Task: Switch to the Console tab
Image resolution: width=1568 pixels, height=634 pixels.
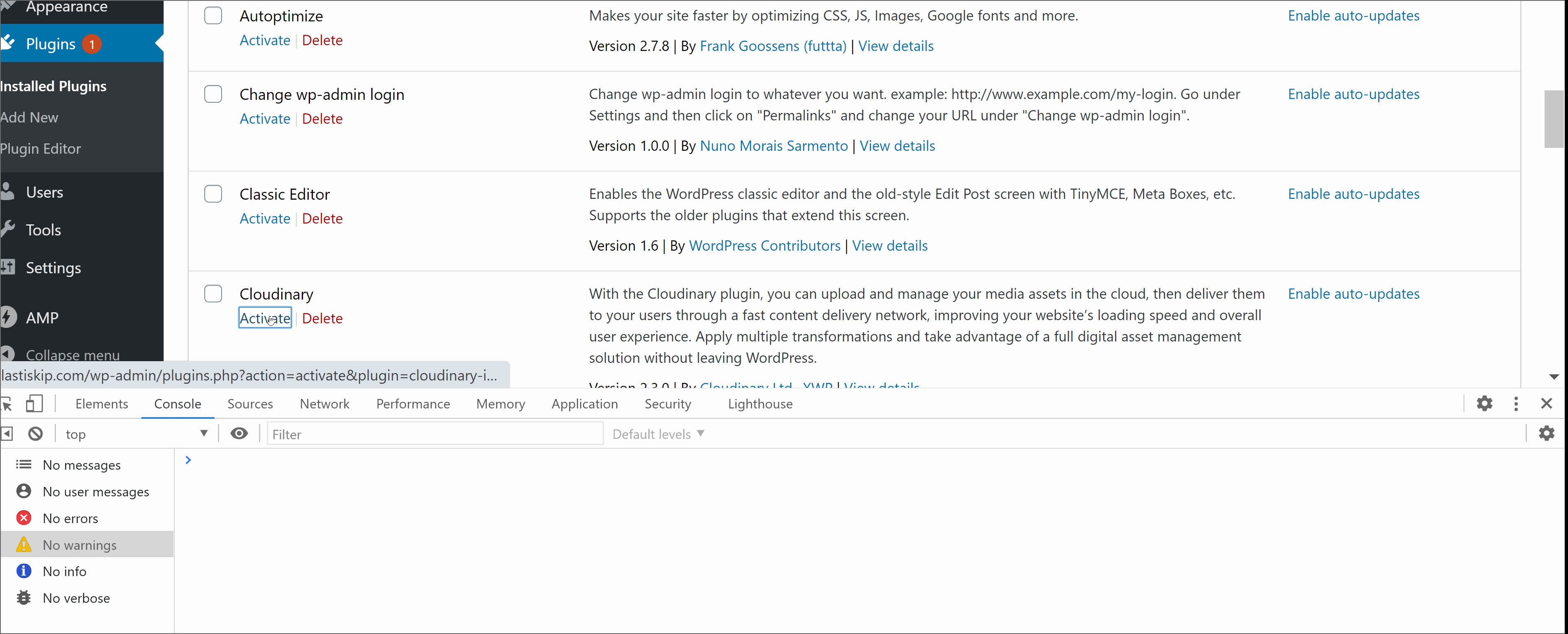Action: tap(177, 403)
